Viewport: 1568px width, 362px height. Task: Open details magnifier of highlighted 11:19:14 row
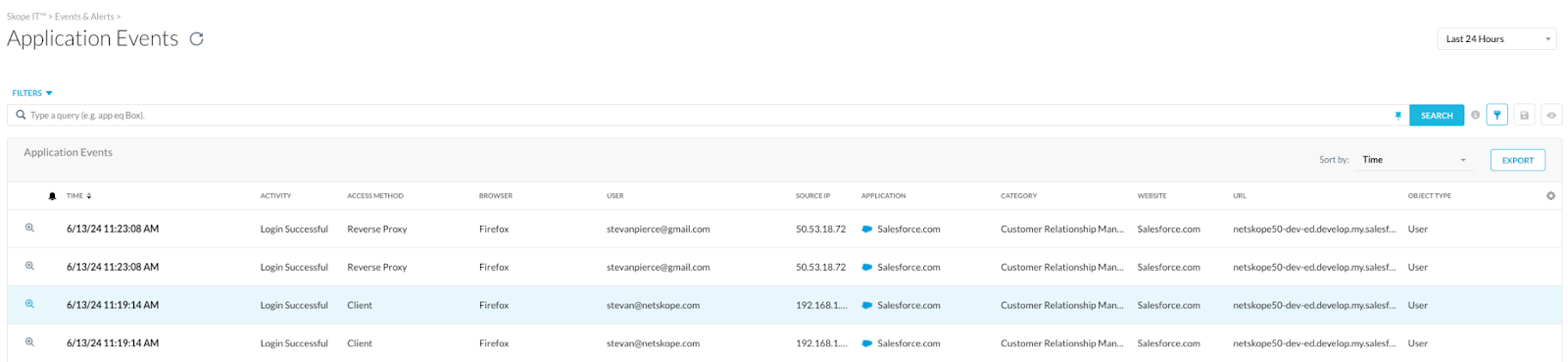click(x=29, y=304)
